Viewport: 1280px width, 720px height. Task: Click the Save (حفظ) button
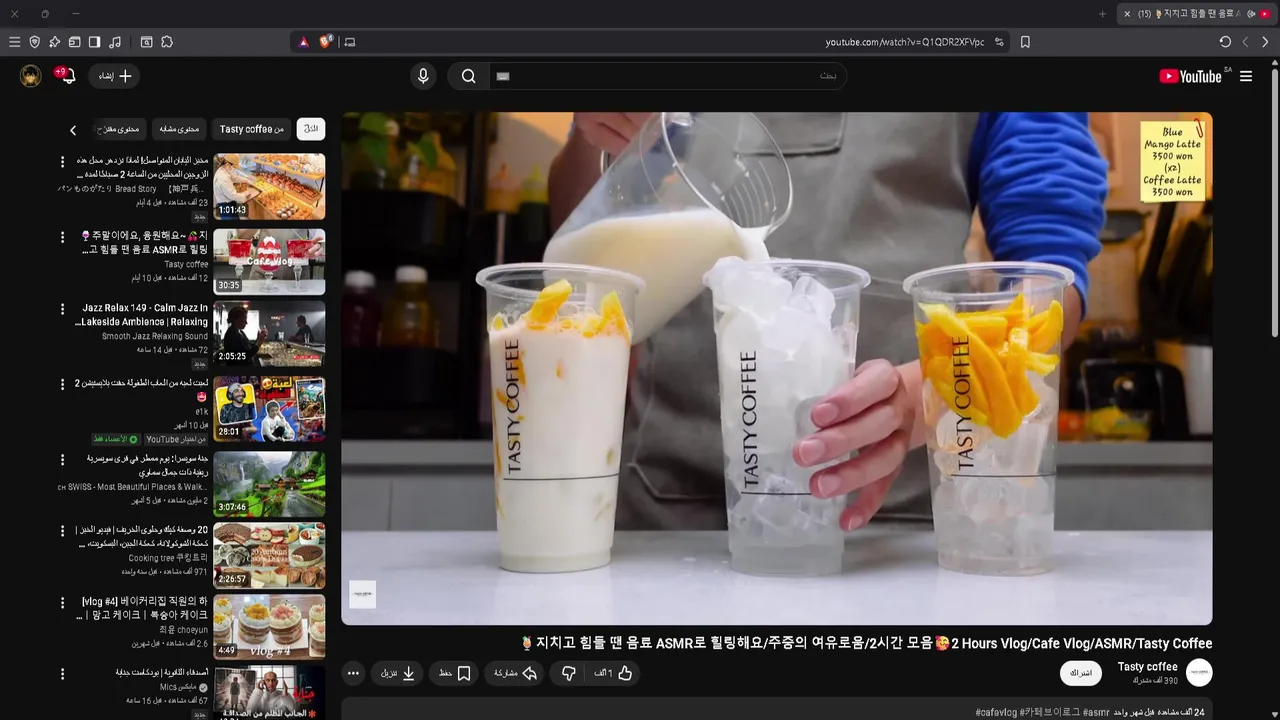pos(455,673)
